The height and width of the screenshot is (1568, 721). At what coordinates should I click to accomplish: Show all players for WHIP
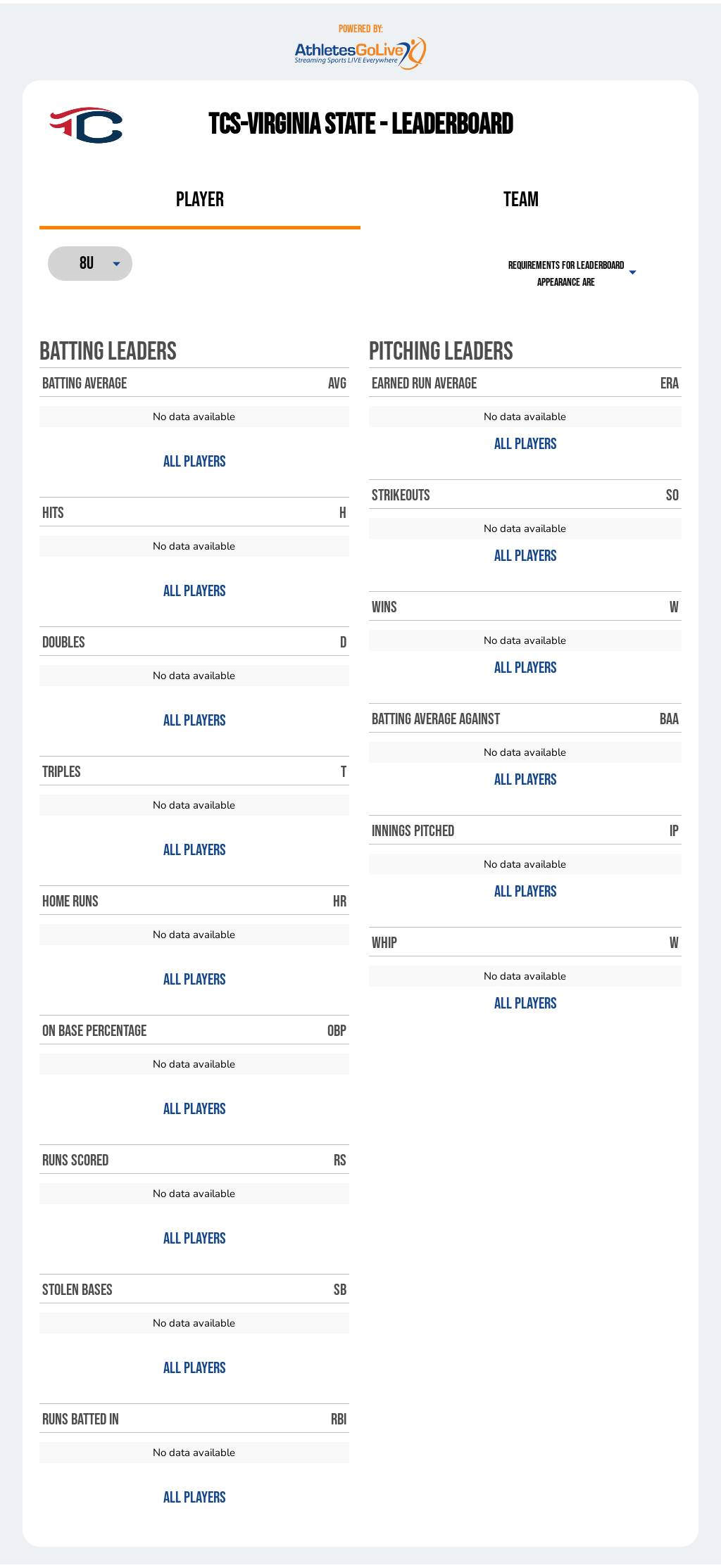coord(525,1004)
